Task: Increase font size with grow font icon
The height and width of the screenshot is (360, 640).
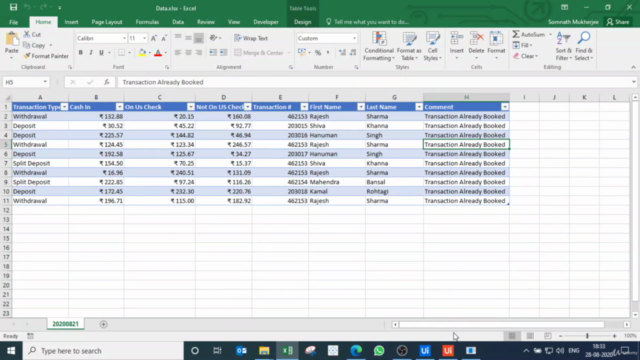Action: coord(154,38)
